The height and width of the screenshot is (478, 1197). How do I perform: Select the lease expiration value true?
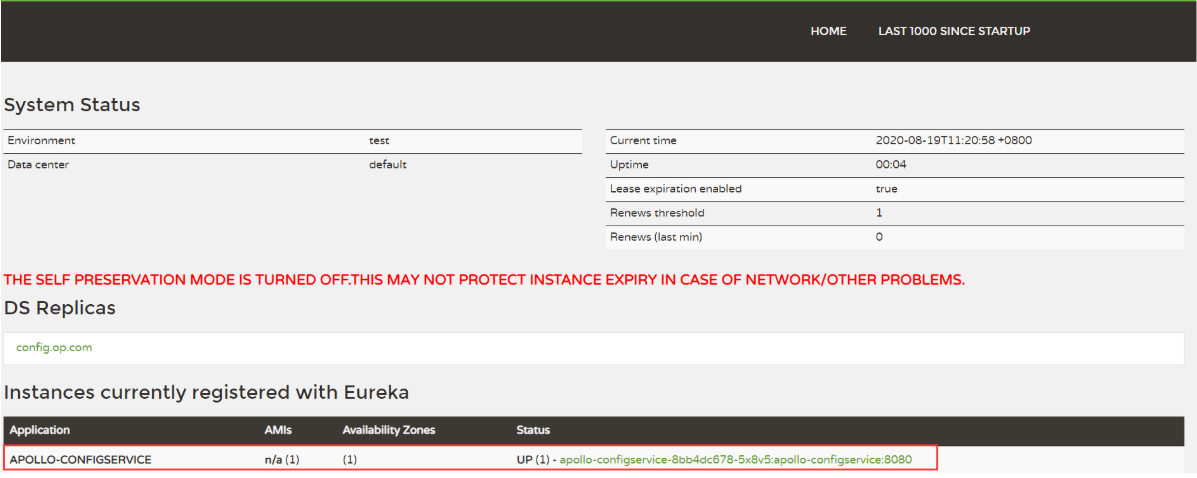tap(886, 189)
